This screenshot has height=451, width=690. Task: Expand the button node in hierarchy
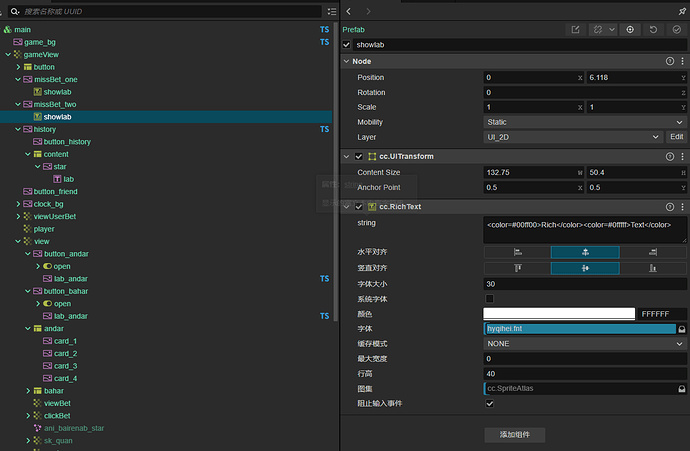pos(18,67)
